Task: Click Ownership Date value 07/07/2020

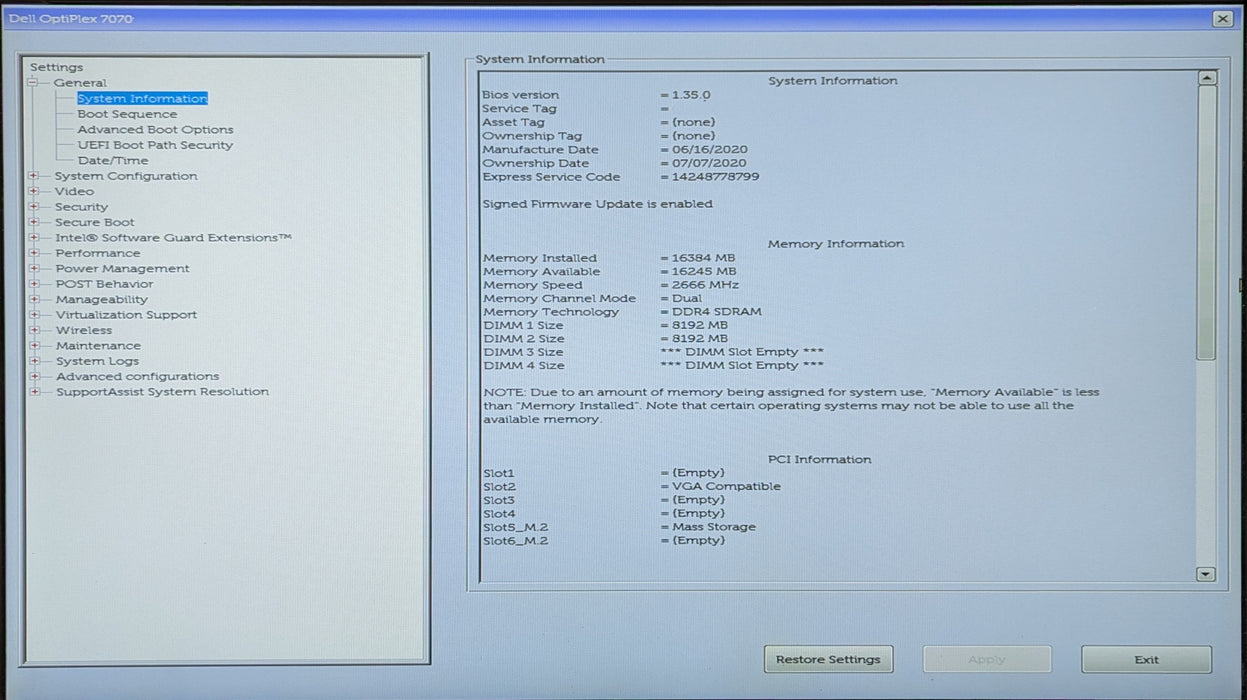Action: click(709, 163)
